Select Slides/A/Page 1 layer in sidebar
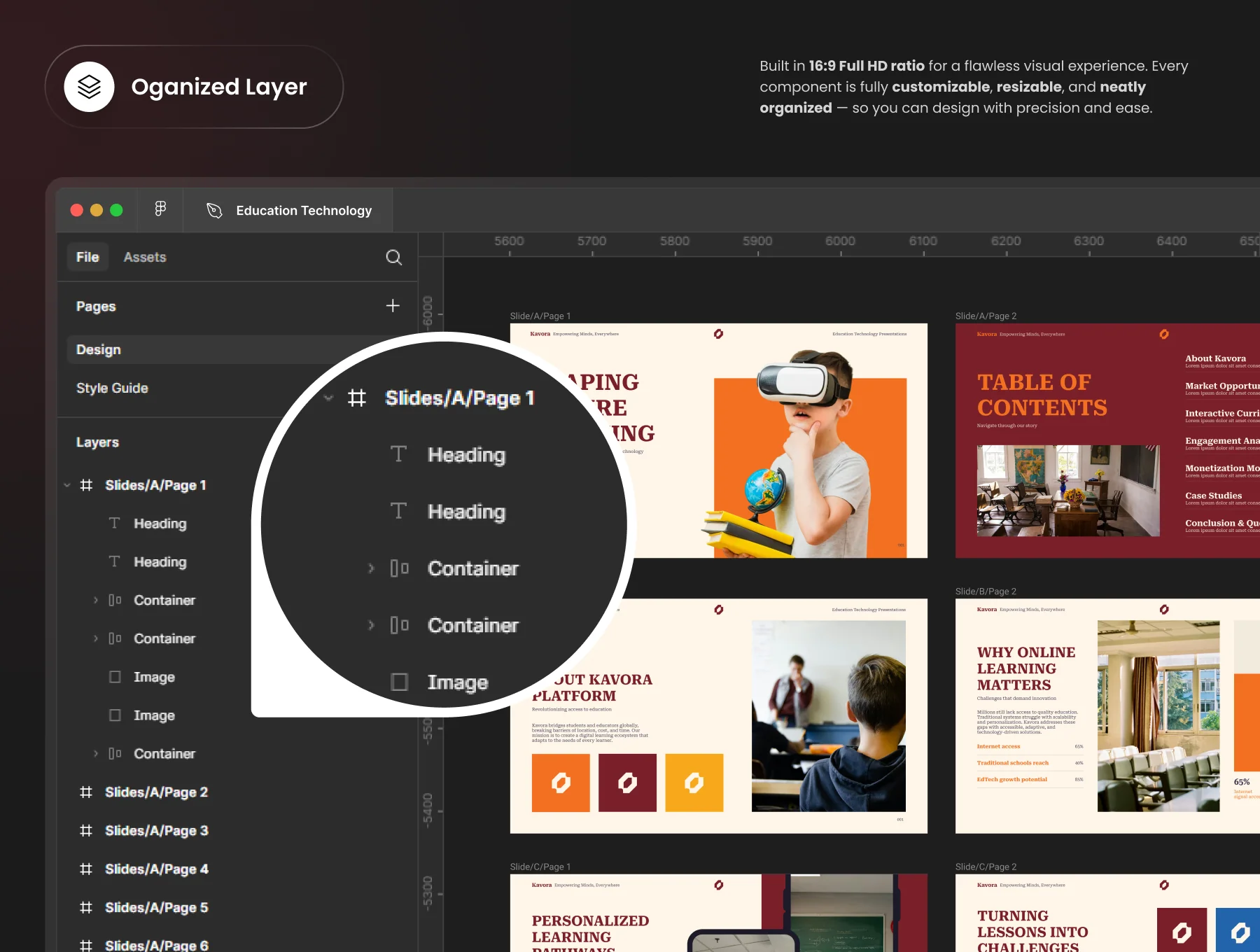The width and height of the screenshot is (1260, 952). click(155, 485)
